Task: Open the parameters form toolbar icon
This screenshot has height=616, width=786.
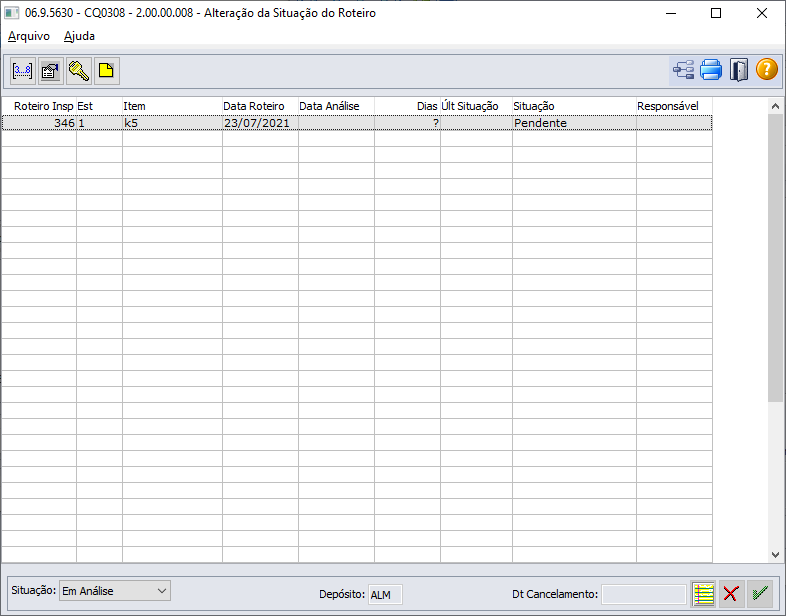Action: (51, 71)
